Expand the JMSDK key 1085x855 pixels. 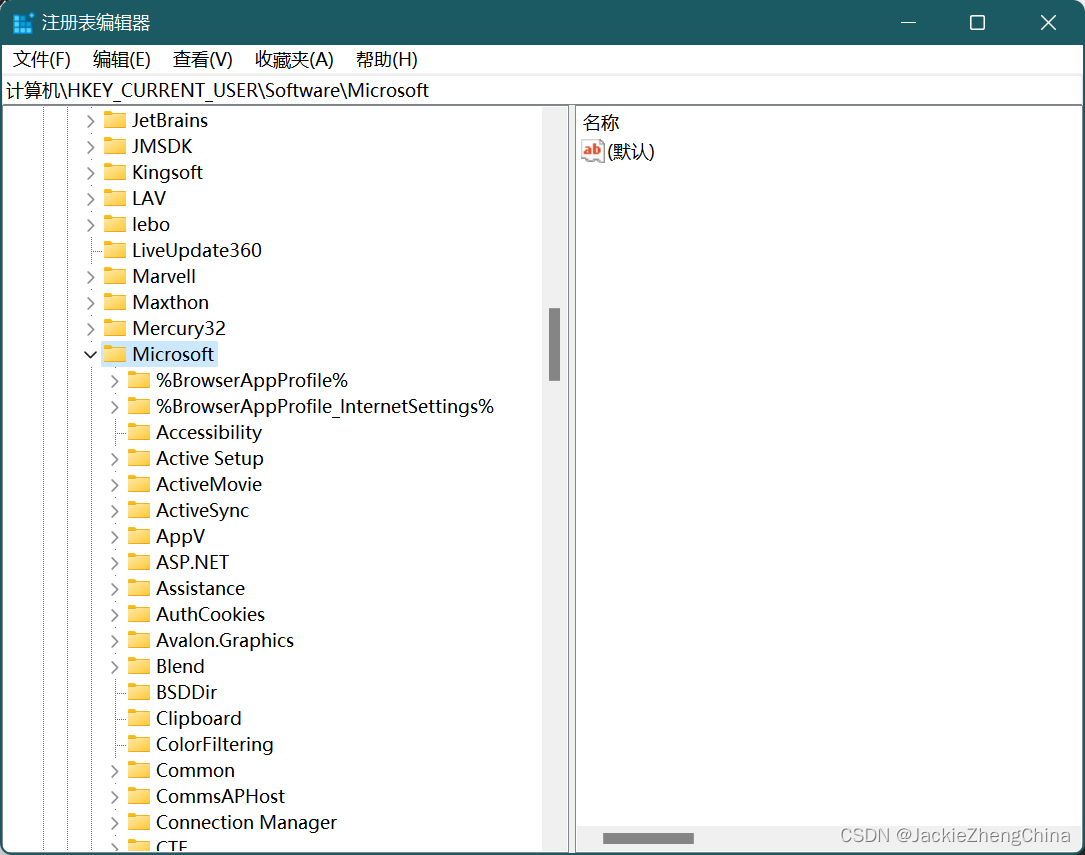coord(91,147)
